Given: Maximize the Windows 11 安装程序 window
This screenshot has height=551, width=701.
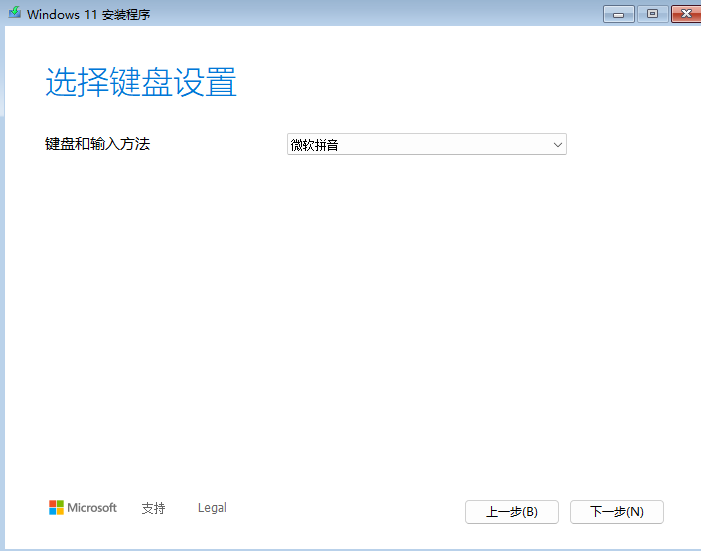Looking at the screenshot, I should [652, 14].
